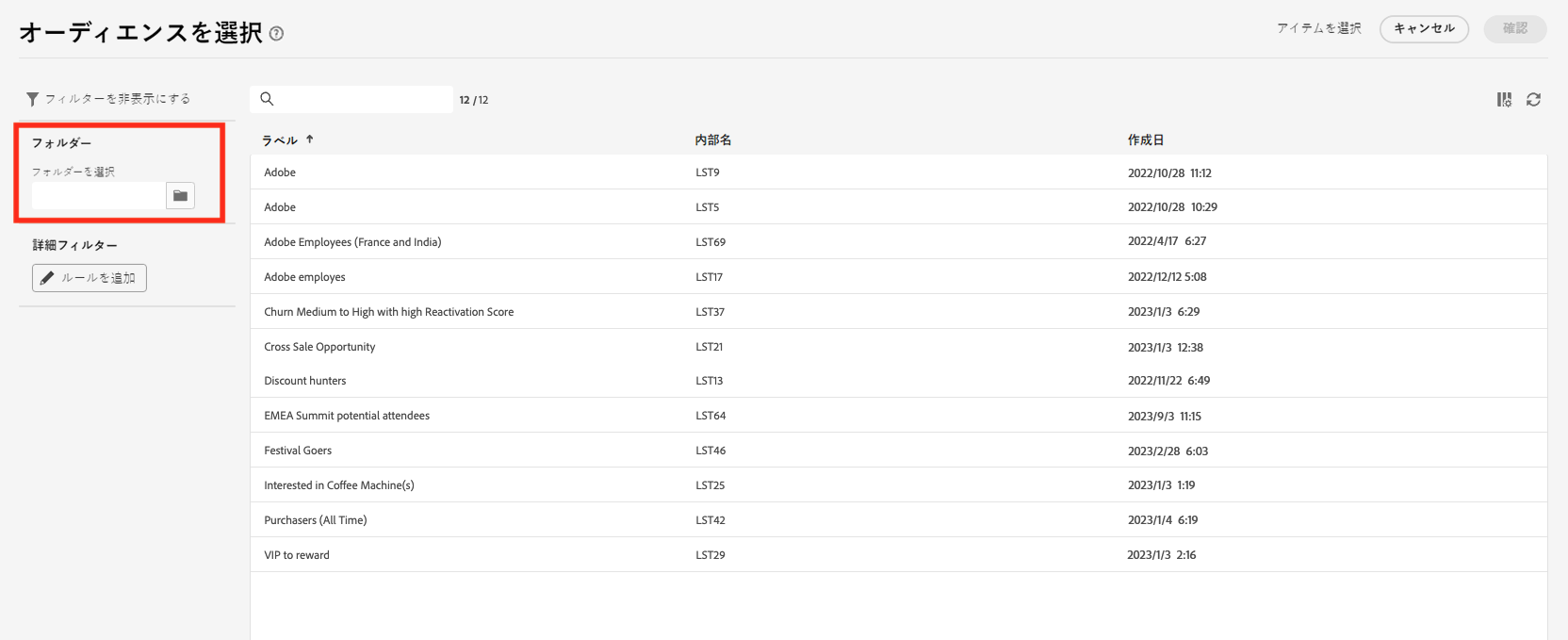Viewport: 1568px width, 640px height.
Task: Click the magnifier search icon
Action: pyautogui.click(x=267, y=99)
